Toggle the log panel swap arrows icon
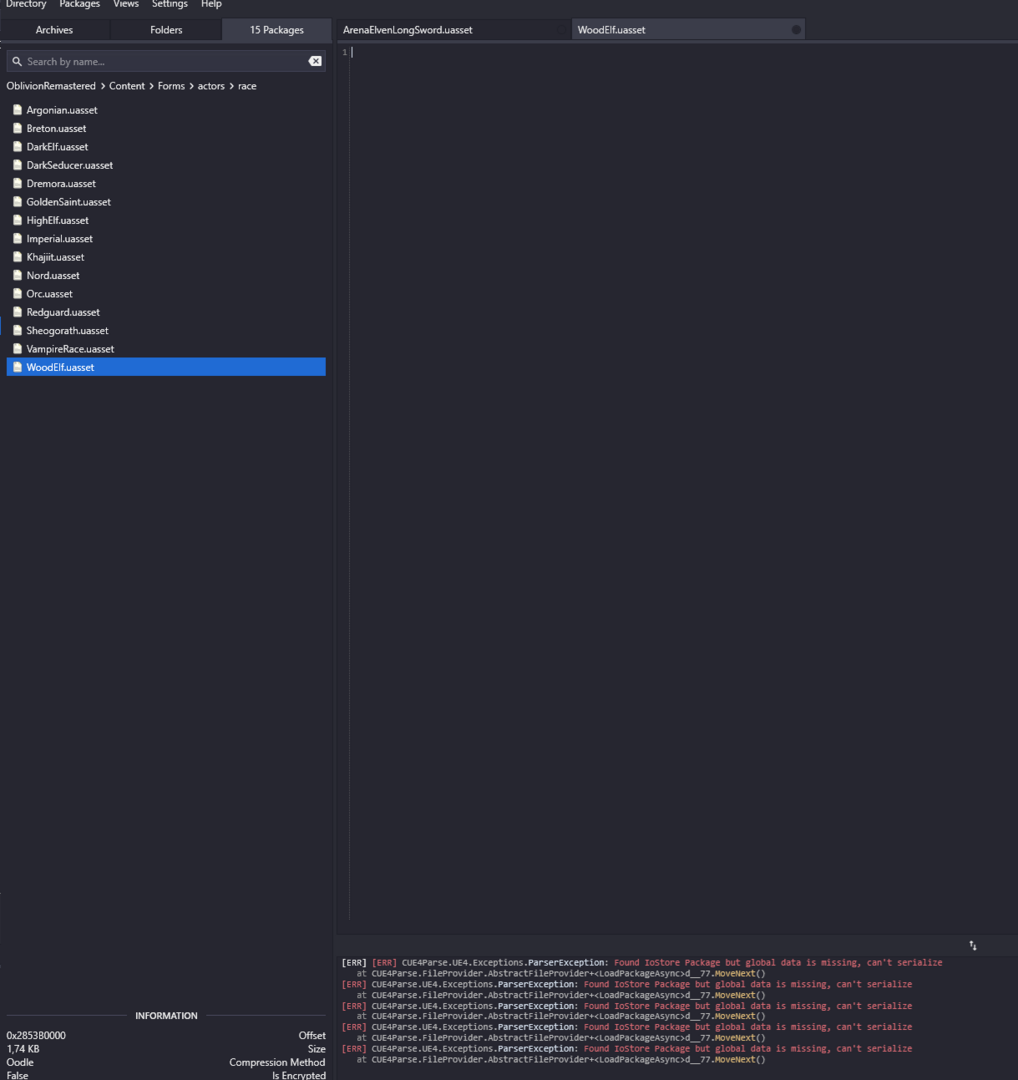1018x1080 pixels. coord(973,946)
